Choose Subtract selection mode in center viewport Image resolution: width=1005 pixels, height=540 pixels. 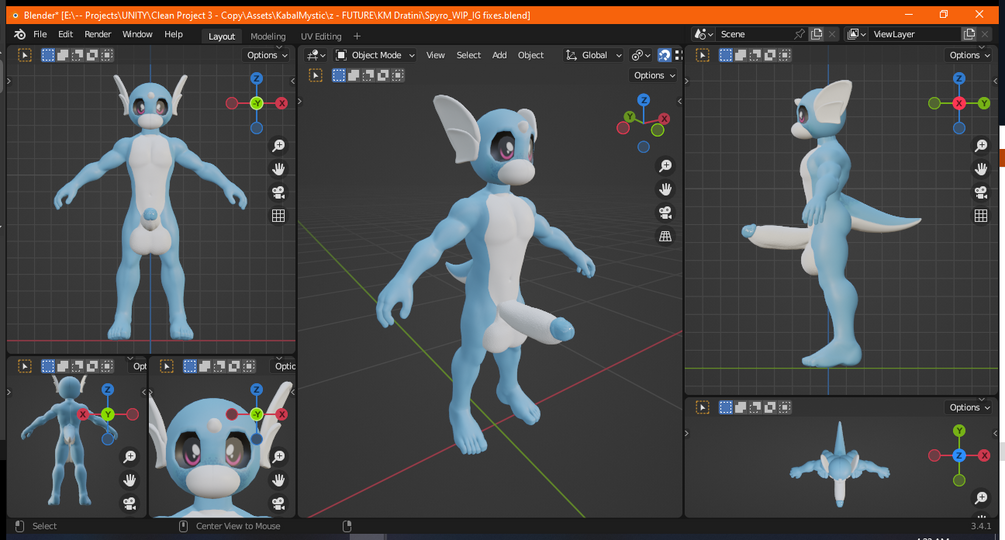(369, 76)
